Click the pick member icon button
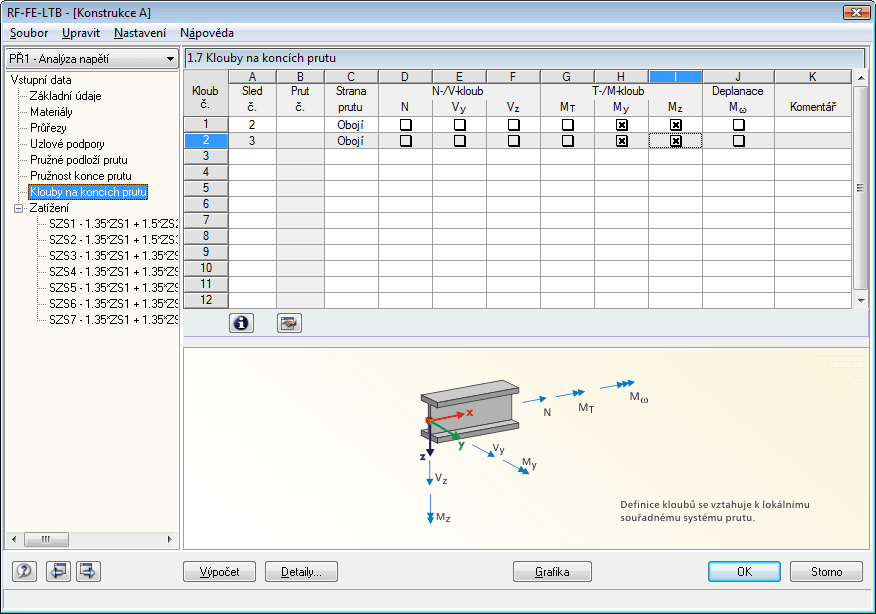 pos(289,323)
